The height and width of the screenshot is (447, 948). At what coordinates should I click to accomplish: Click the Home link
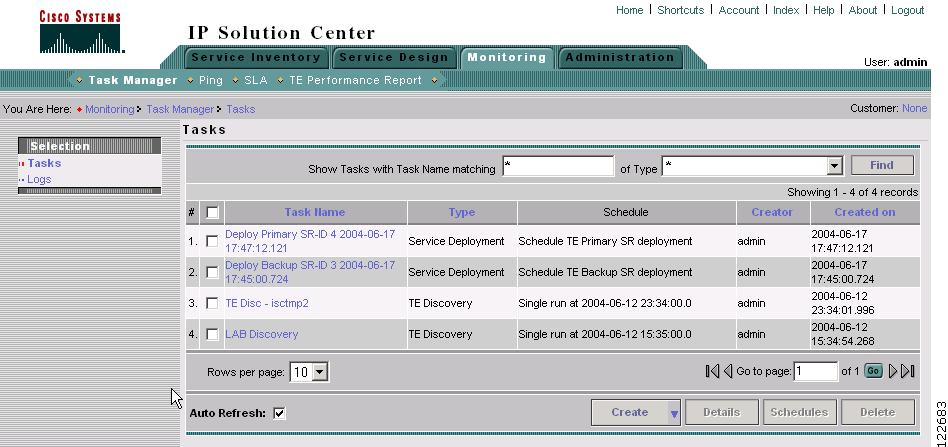point(629,10)
